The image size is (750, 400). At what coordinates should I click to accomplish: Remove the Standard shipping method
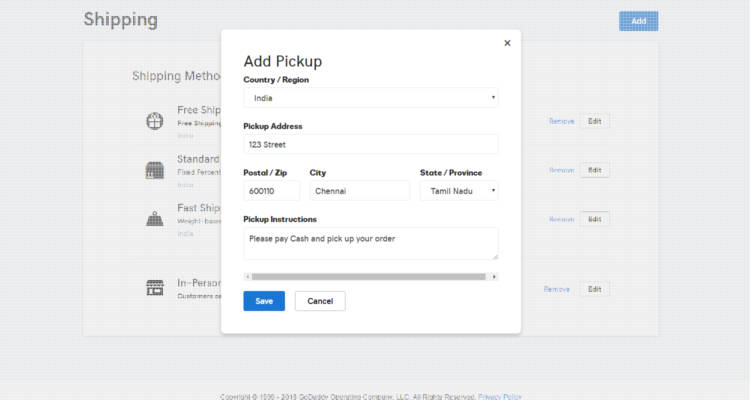point(561,170)
